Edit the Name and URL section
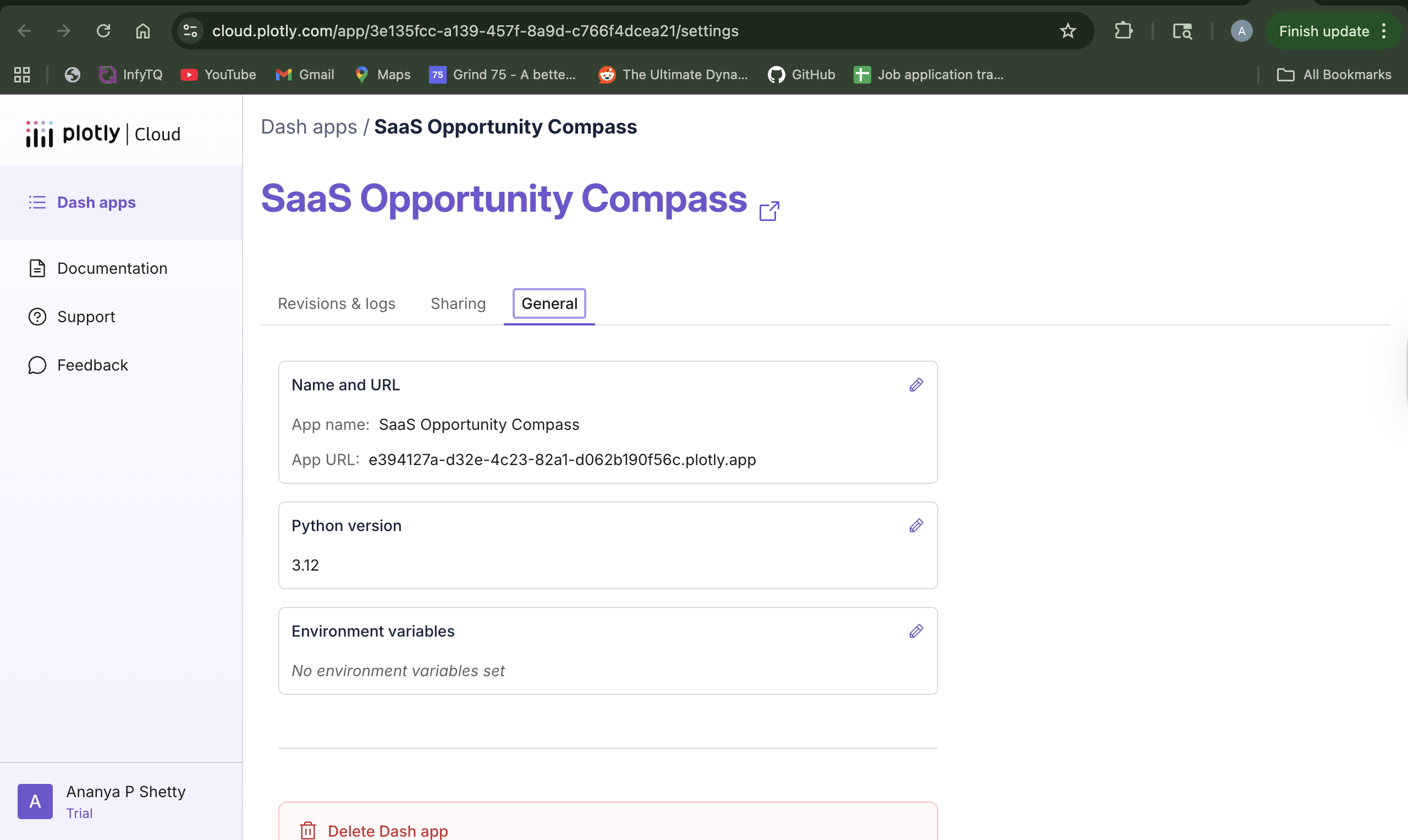 pos(916,385)
